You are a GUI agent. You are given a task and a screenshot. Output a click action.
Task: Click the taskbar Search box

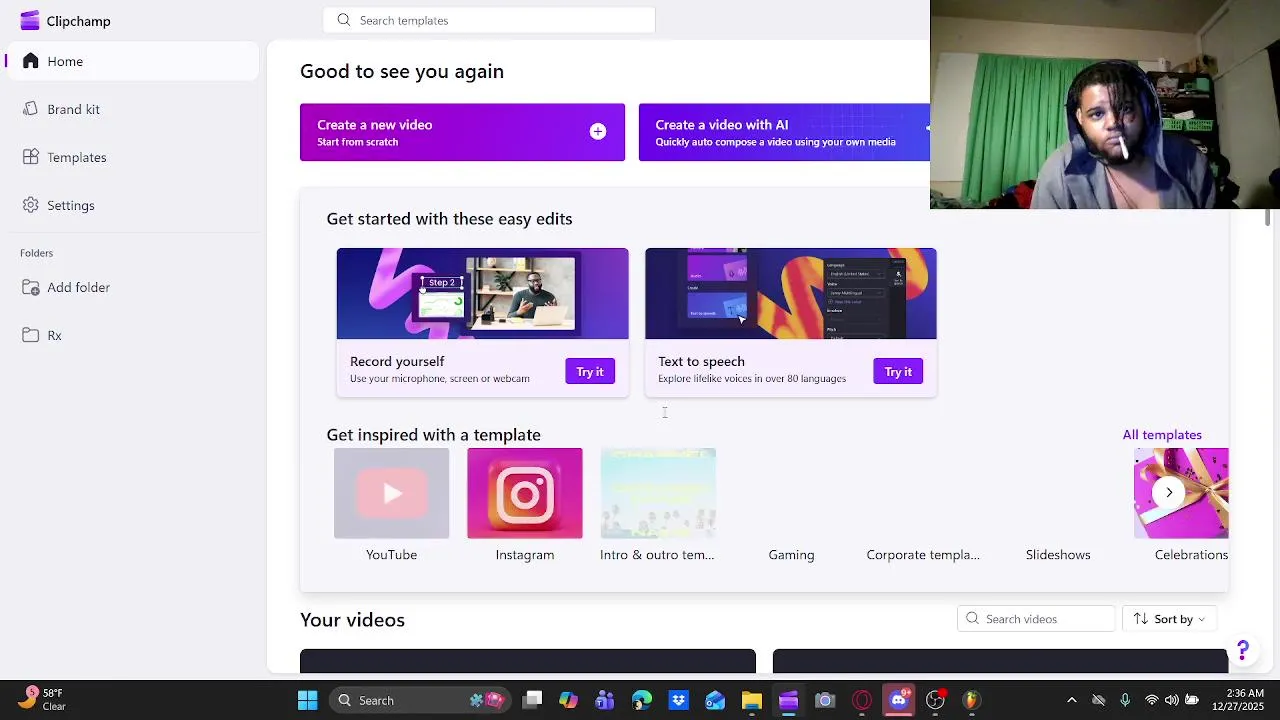point(420,700)
